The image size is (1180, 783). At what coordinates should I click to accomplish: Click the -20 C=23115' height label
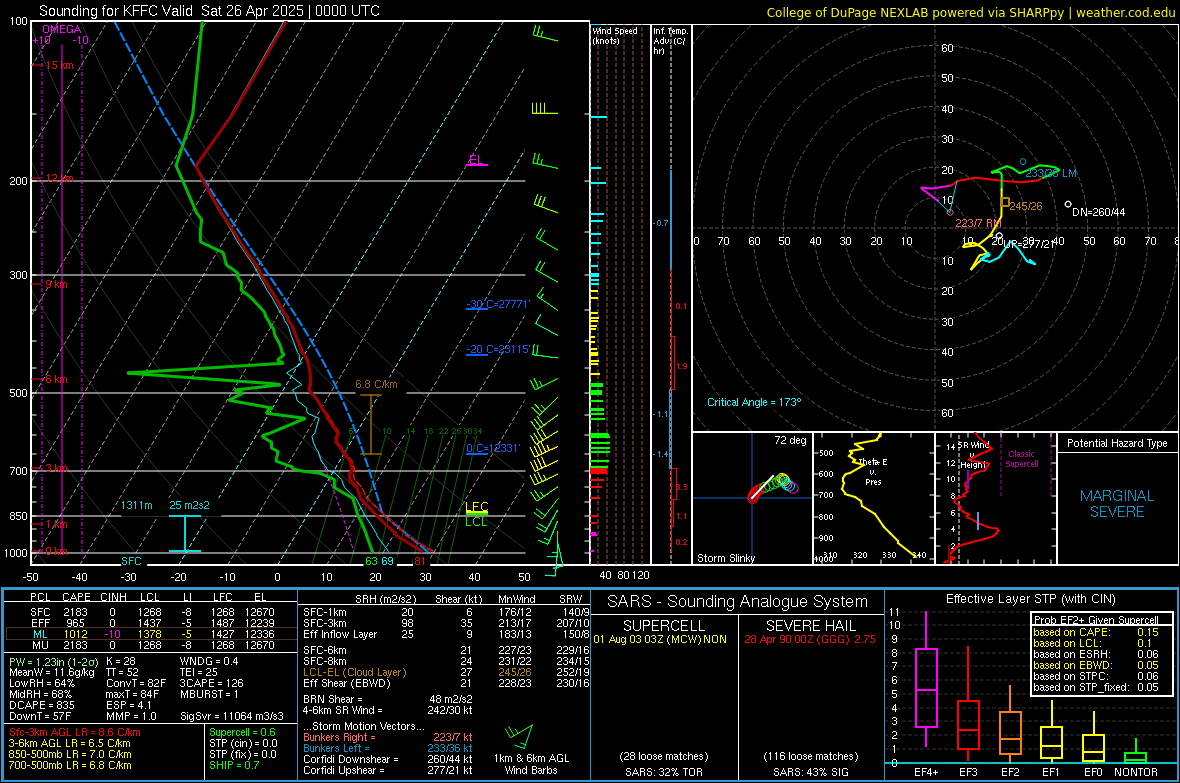coord(498,349)
